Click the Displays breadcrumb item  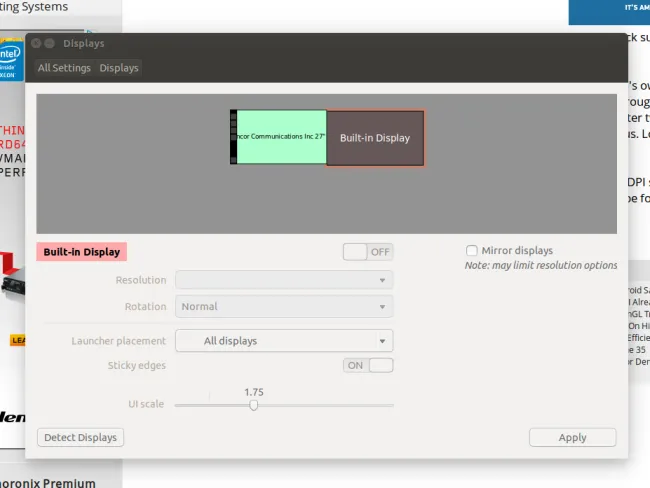(119, 68)
